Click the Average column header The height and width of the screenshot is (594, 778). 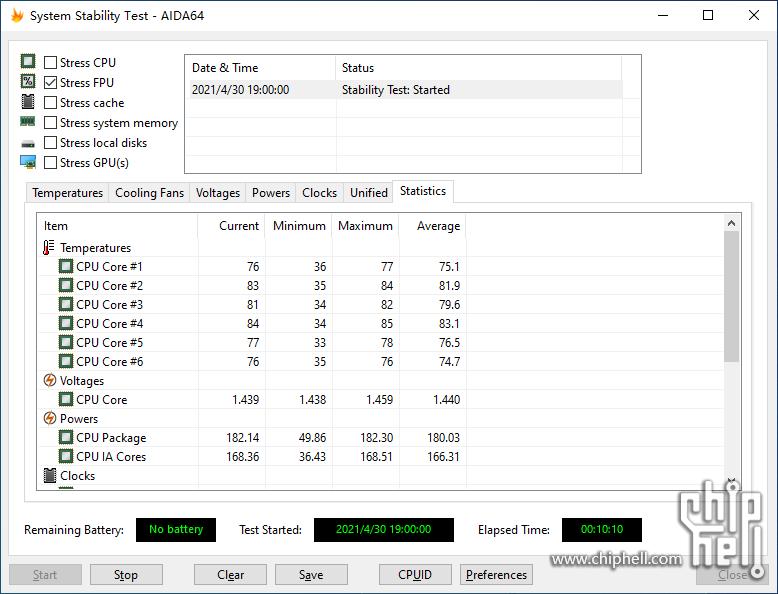[438, 226]
